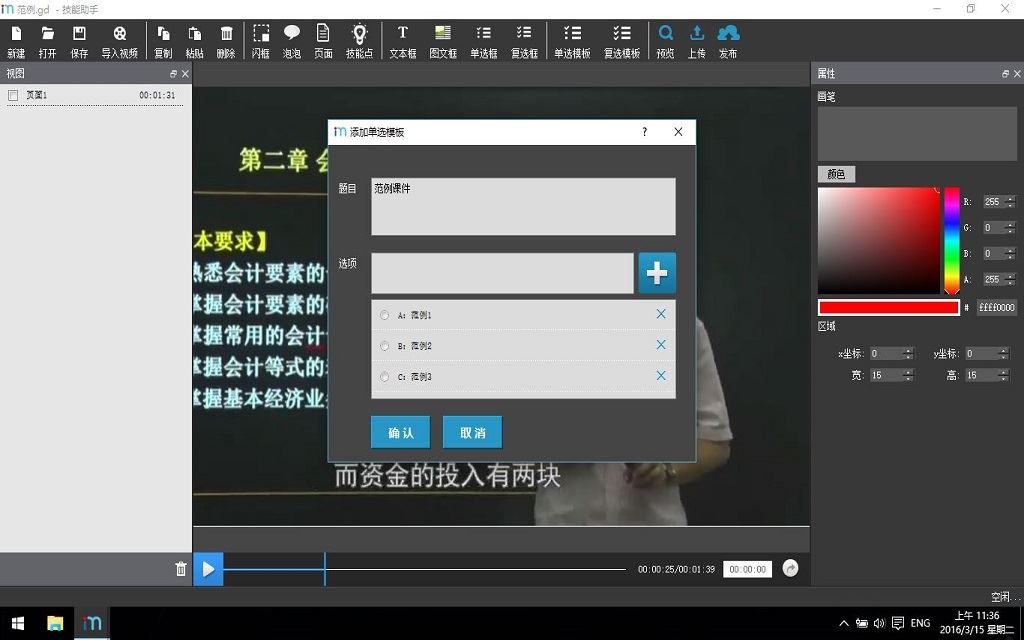Click the 选项 option input field
1024x640 pixels.
tap(502, 273)
